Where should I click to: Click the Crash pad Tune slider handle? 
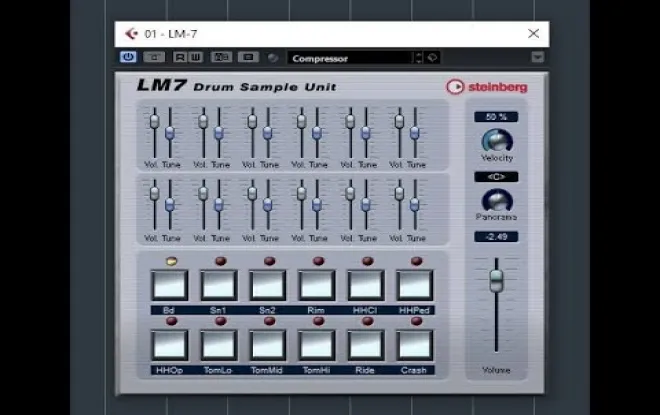(x=415, y=205)
